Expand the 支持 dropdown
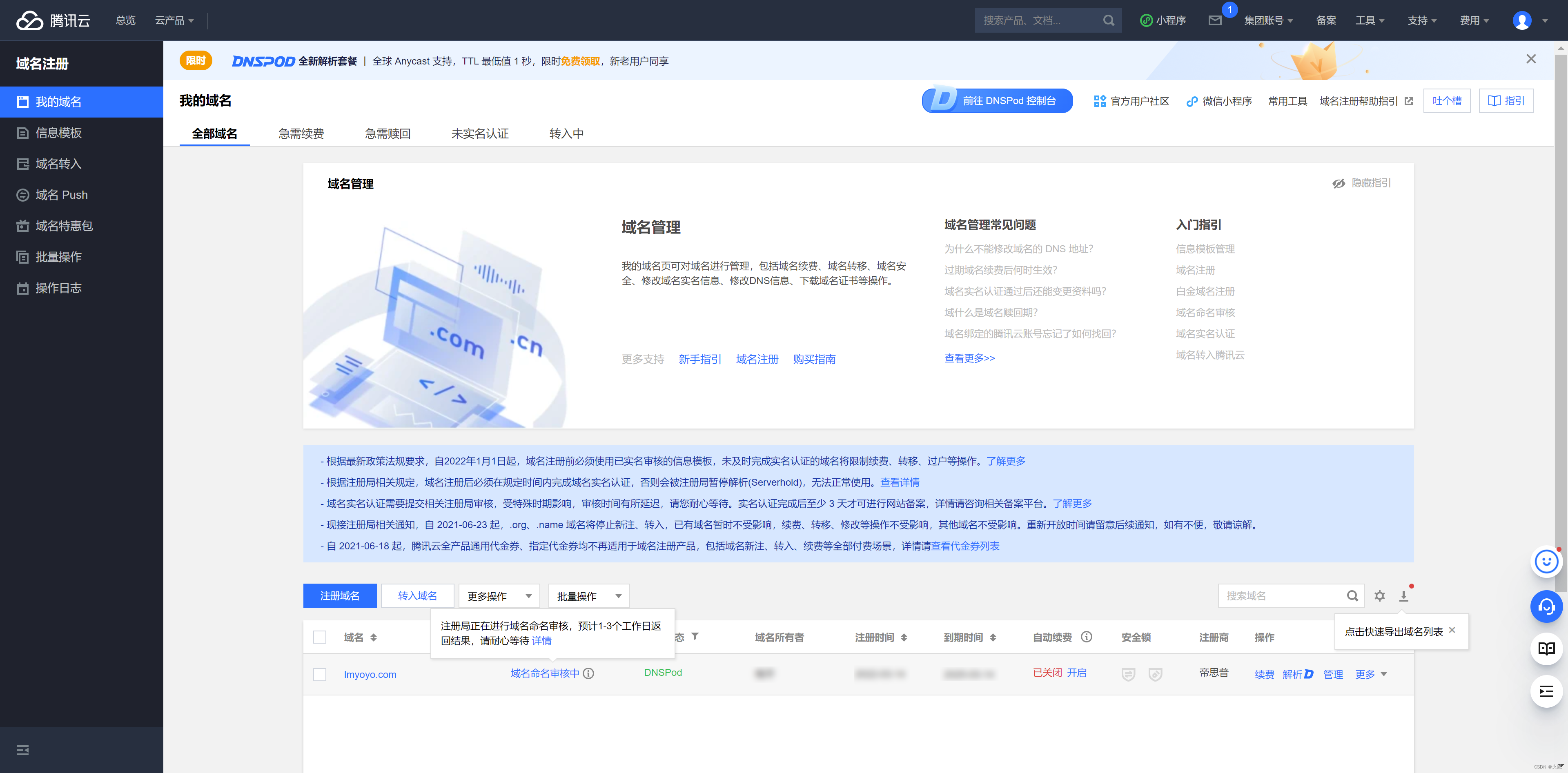Image resolution: width=1568 pixels, height=773 pixels. [1422, 20]
